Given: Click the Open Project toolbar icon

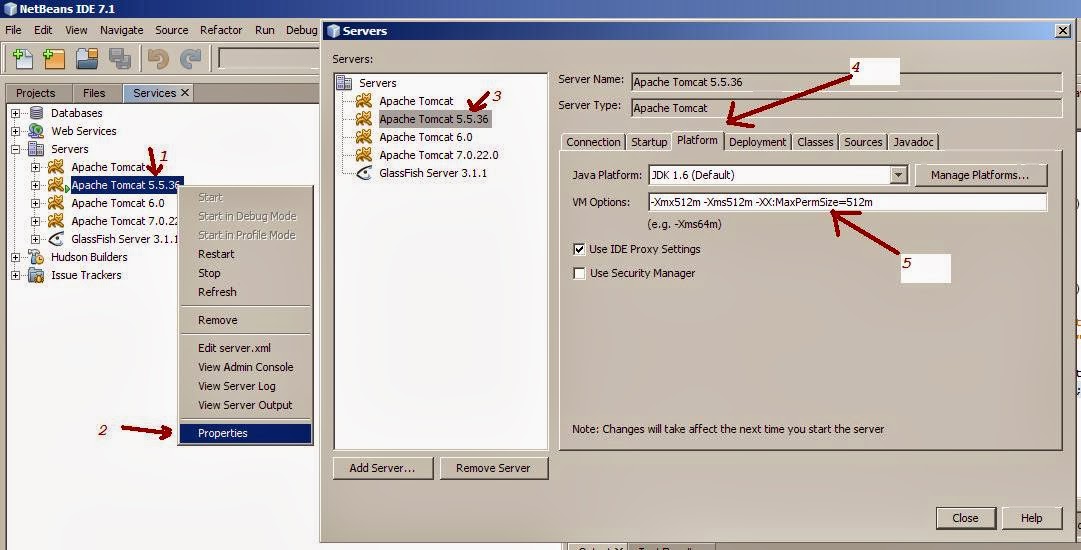Looking at the screenshot, I should [87, 59].
